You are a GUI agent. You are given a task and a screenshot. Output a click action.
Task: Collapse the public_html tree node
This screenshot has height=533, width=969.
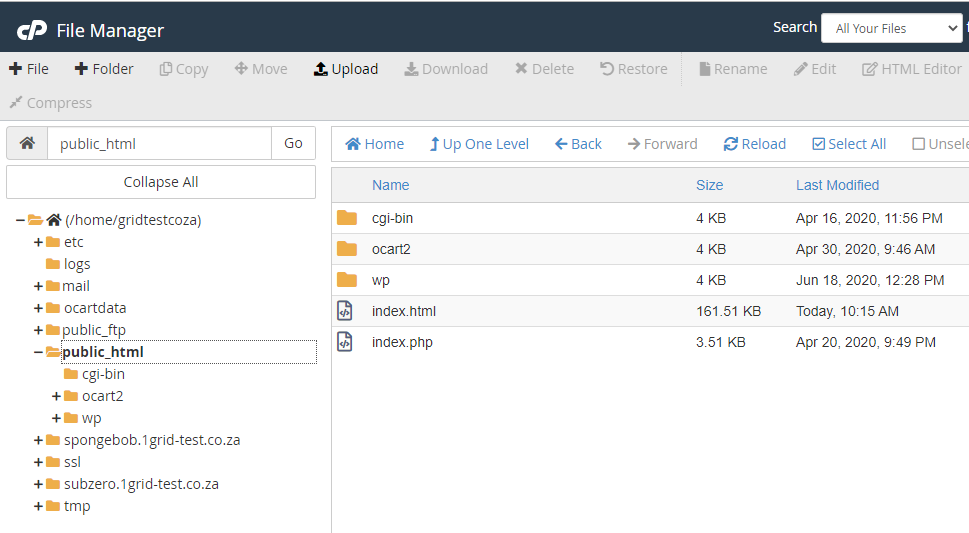[38, 352]
